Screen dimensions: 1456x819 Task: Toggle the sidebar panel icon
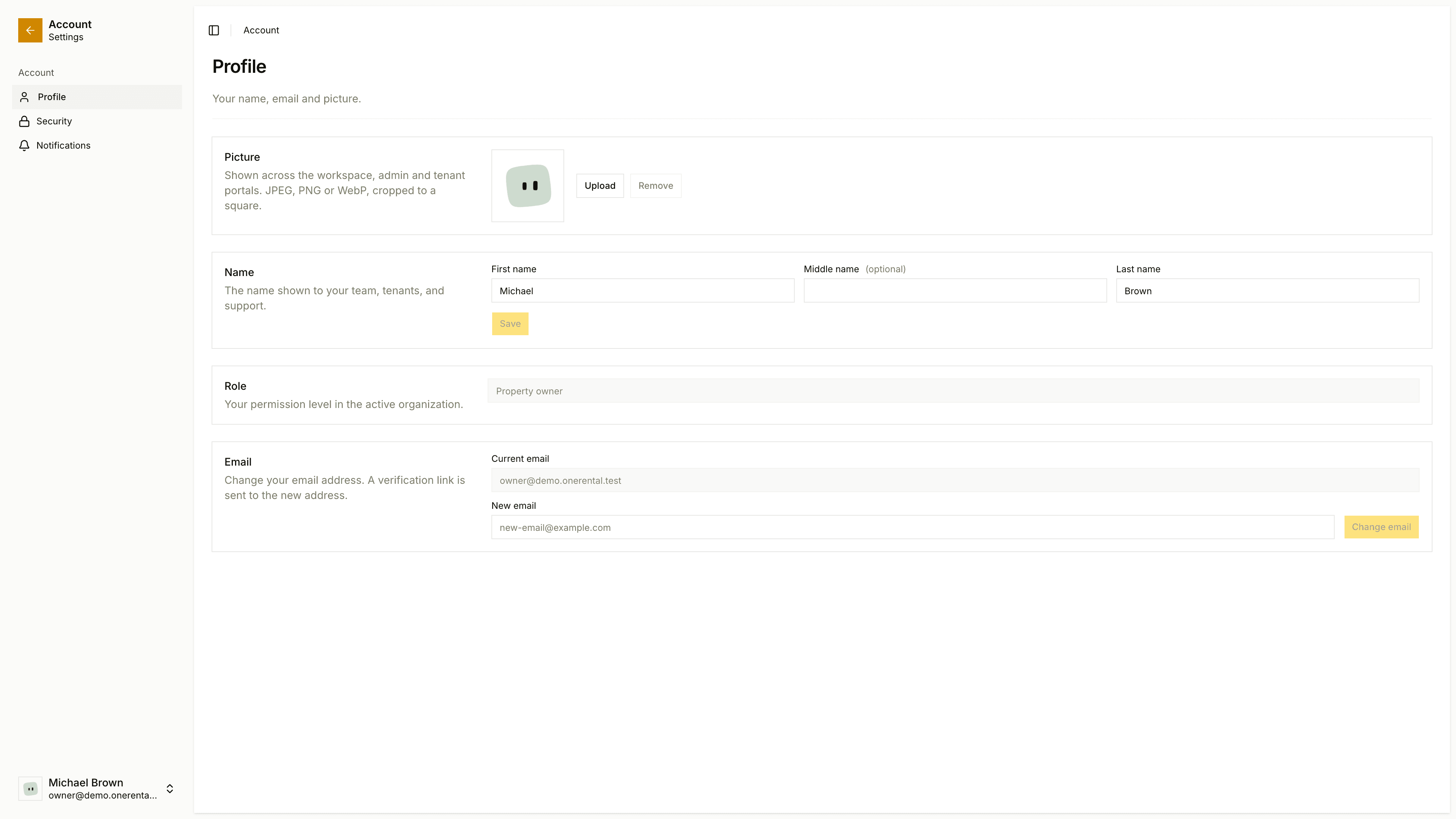click(213, 30)
